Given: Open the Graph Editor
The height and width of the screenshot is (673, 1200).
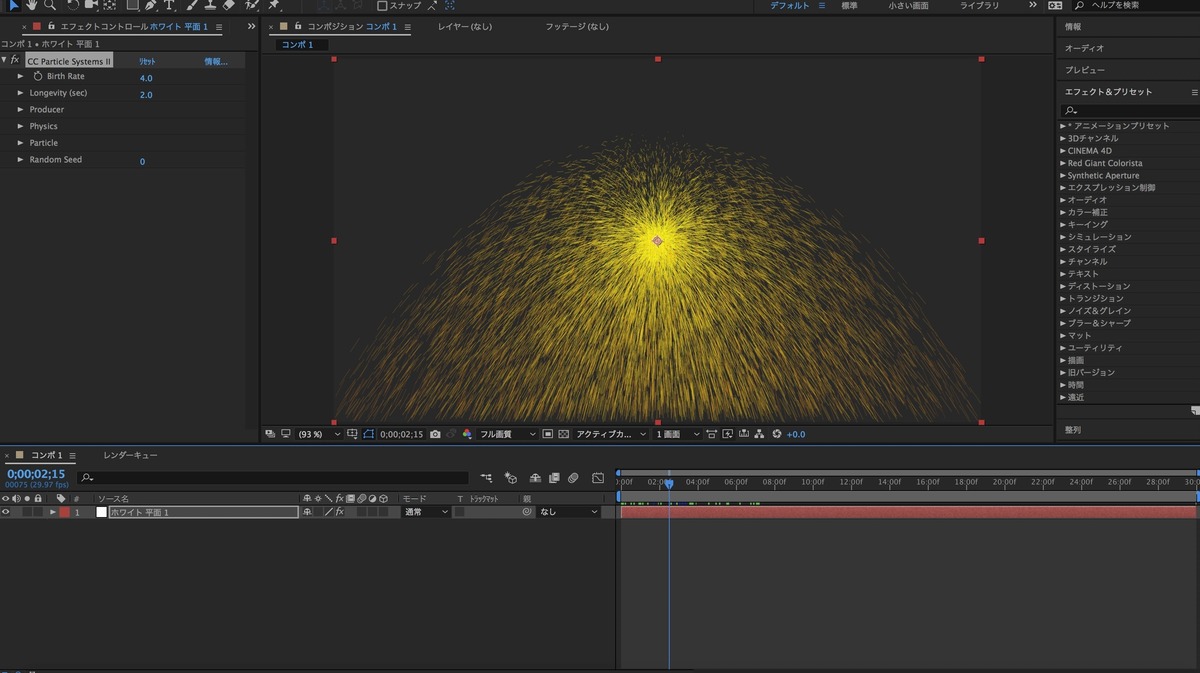Looking at the screenshot, I should tap(598, 478).
